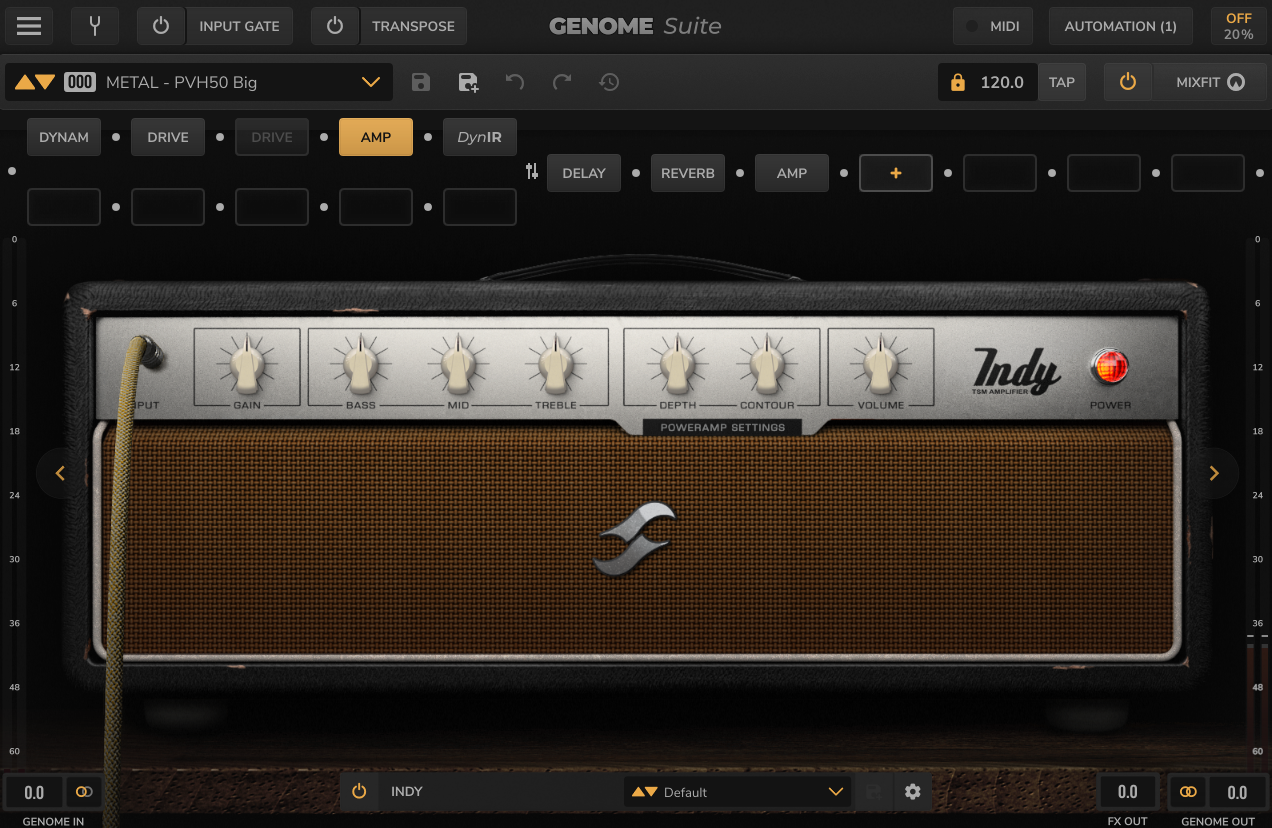
Task: Adjust the GAIN knob
Action: [x=246, y=365]
